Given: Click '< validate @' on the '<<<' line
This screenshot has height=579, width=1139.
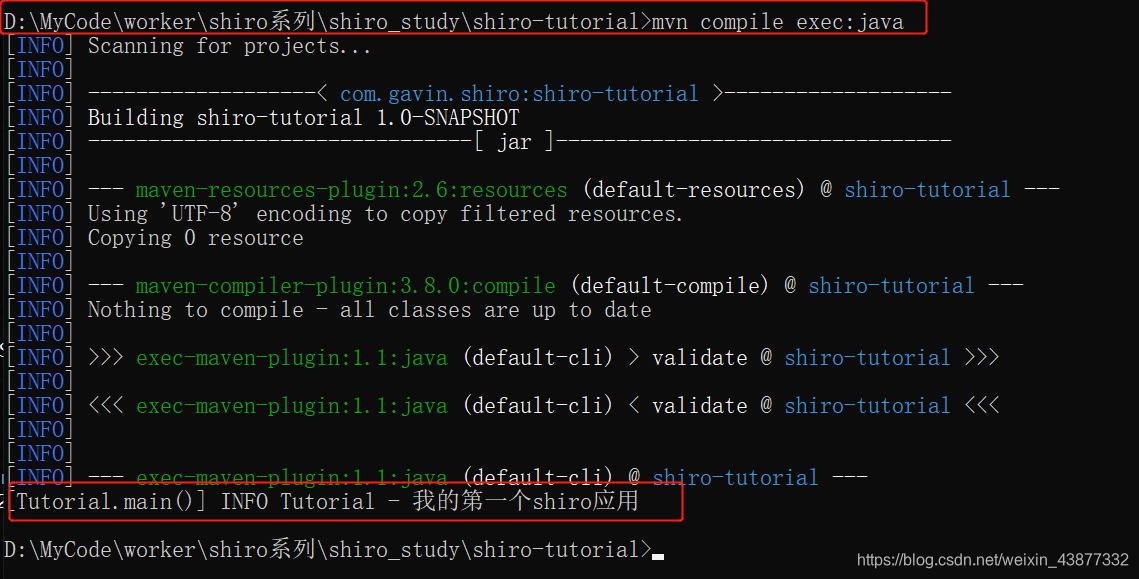Looking at the screenshot, I should click(x=700, y=405).
